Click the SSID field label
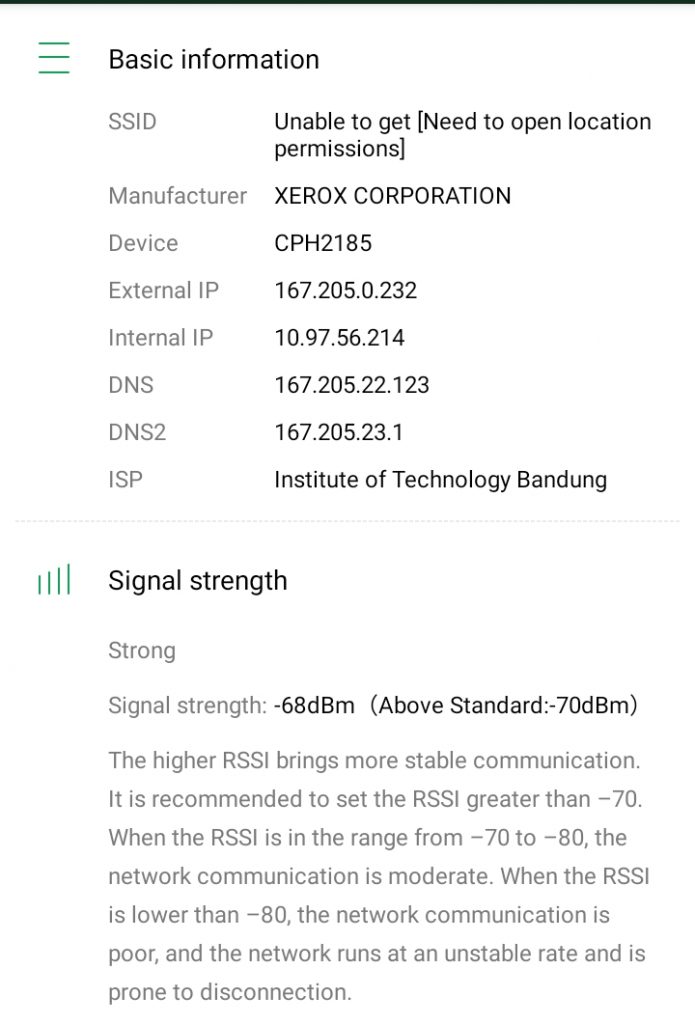 tap(132, 122)
